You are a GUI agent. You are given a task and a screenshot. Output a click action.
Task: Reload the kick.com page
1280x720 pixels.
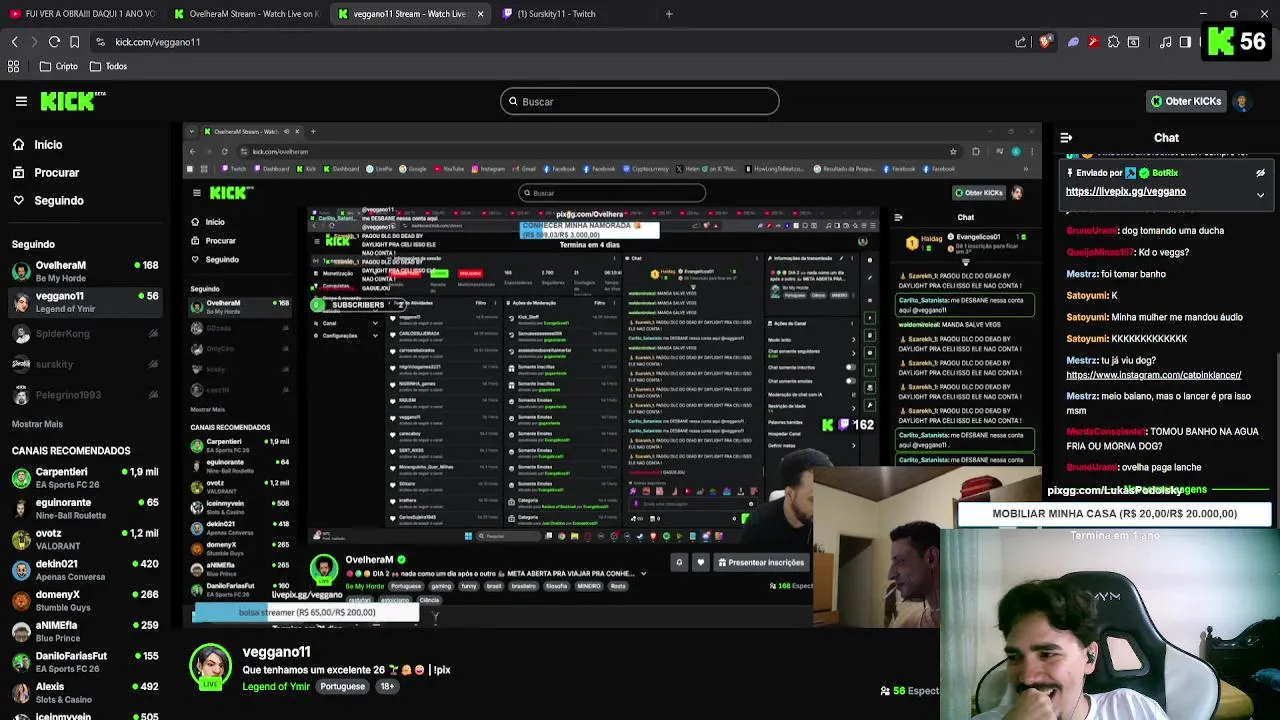54,42
